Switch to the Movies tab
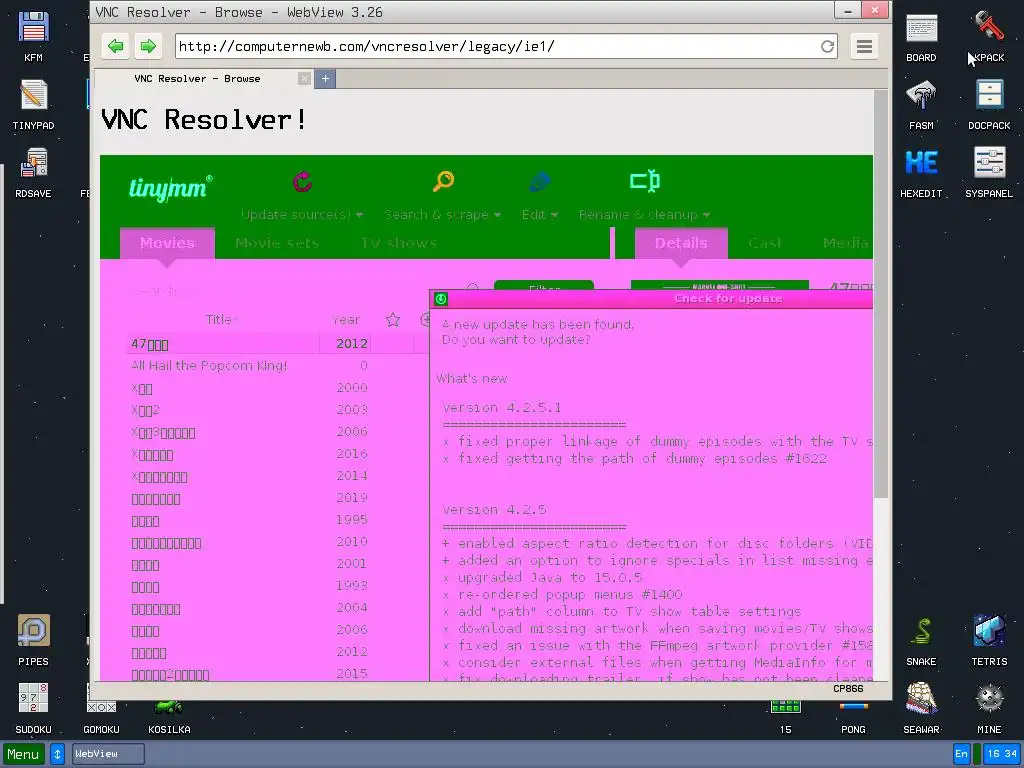This screenshot has height=768, width=1024. click(x=167, y=243)
